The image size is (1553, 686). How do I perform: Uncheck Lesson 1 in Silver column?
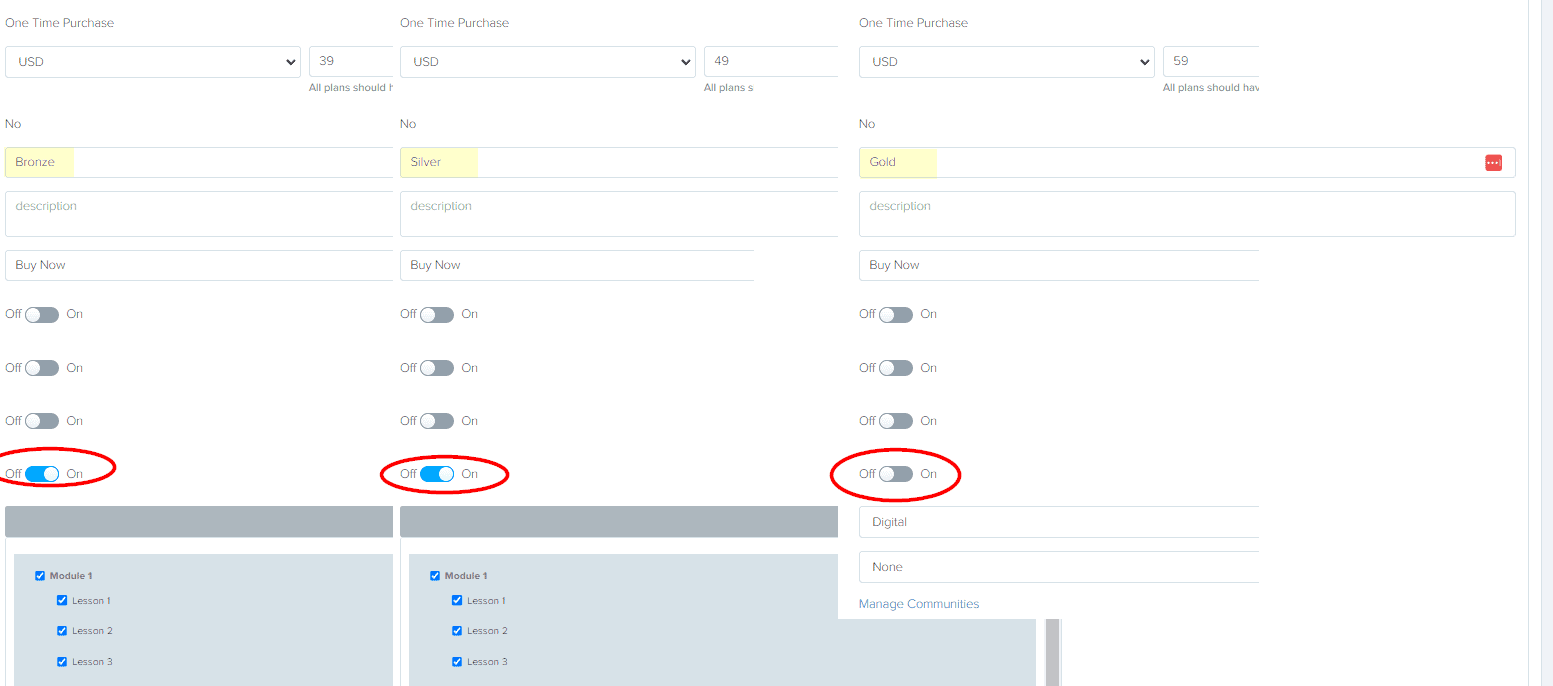457,600
